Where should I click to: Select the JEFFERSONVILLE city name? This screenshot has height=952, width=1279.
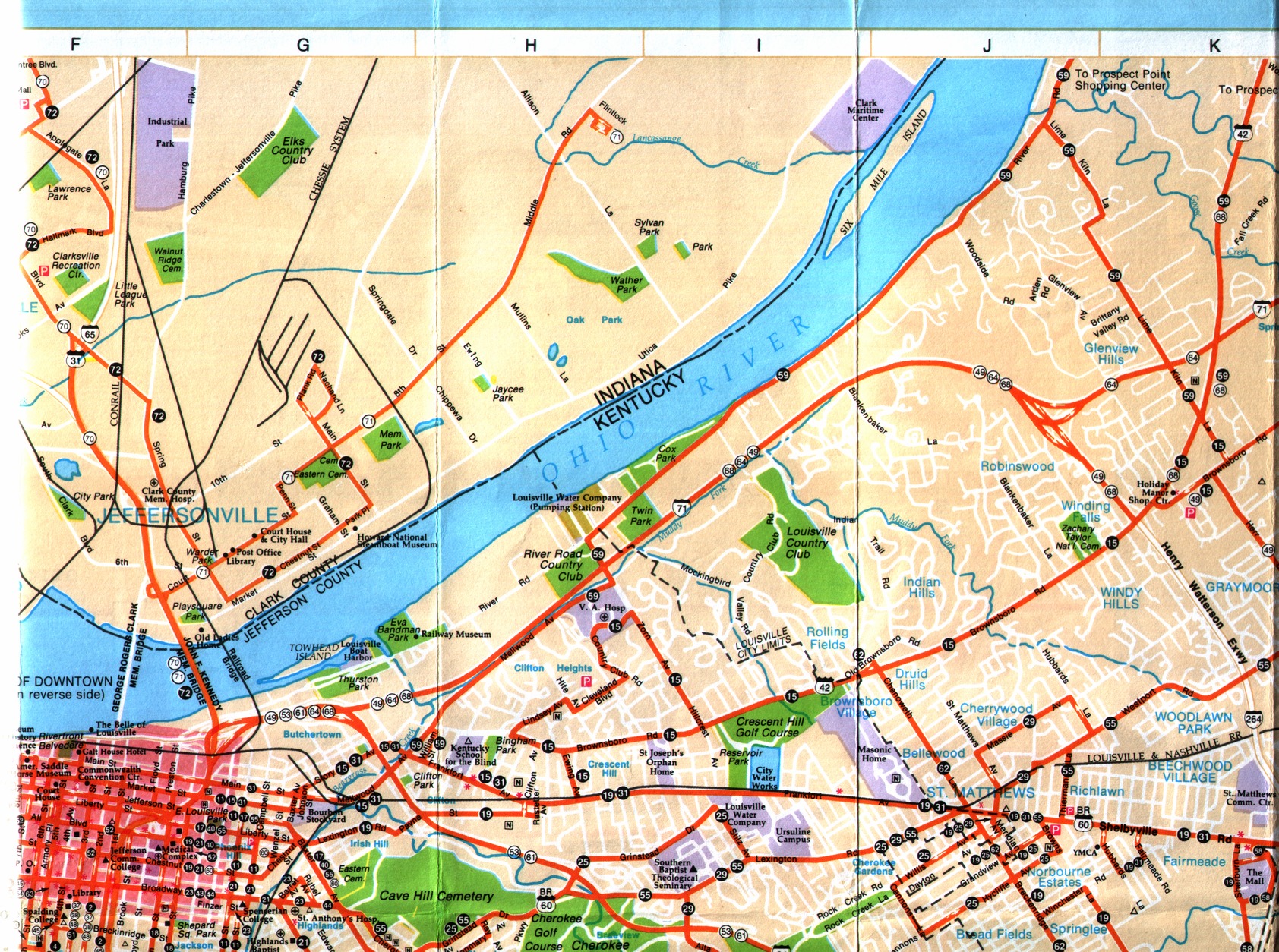click(x=188, y=515)
